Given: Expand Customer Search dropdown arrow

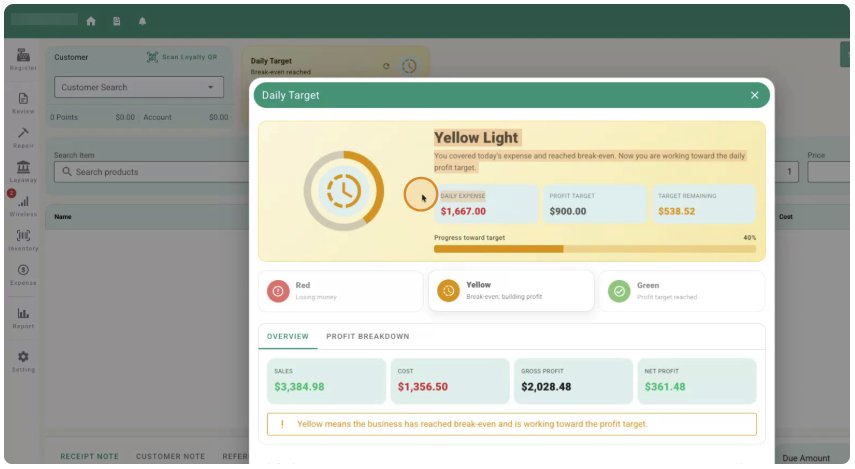Looking at the screenshot, I should [x=210, y=87].
